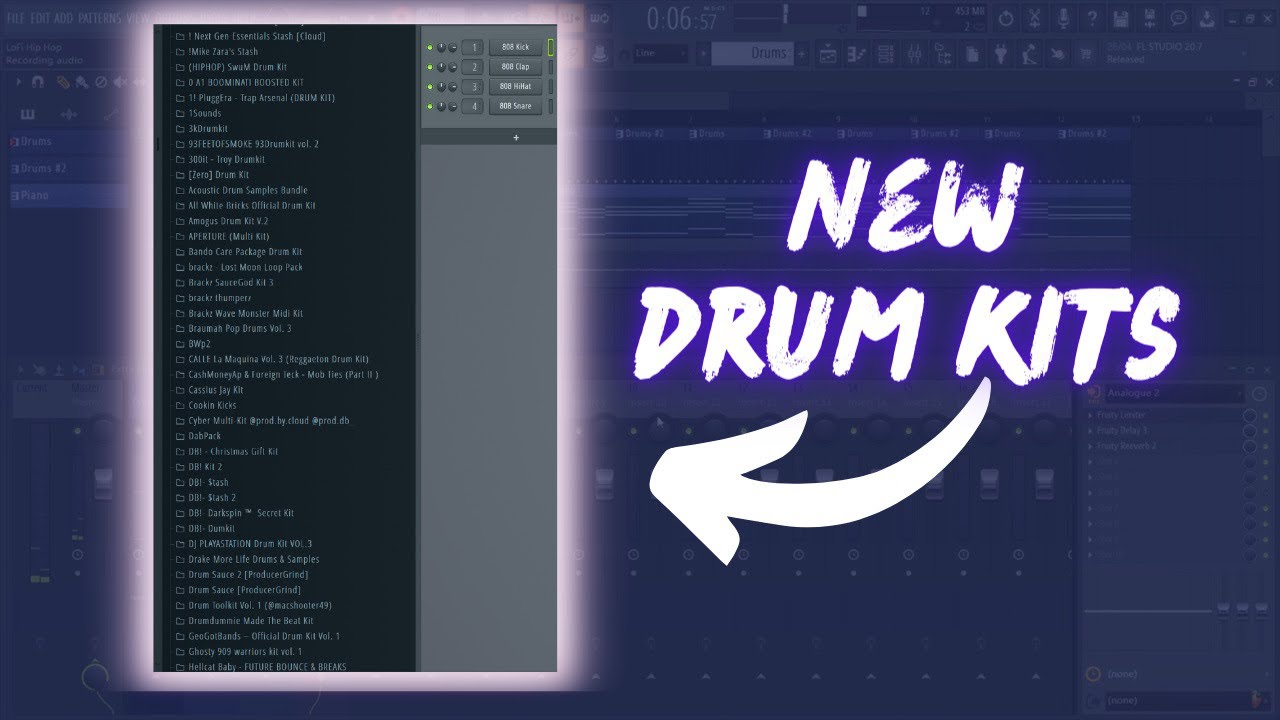Viewport: 1280px width, 720px height.
Task: Open the speech bubble chat icon
Action: coord(1179,18)
